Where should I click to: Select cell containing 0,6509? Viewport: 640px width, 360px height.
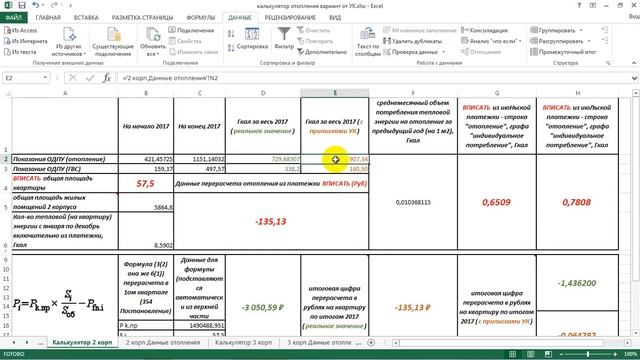tap(497, 202)
